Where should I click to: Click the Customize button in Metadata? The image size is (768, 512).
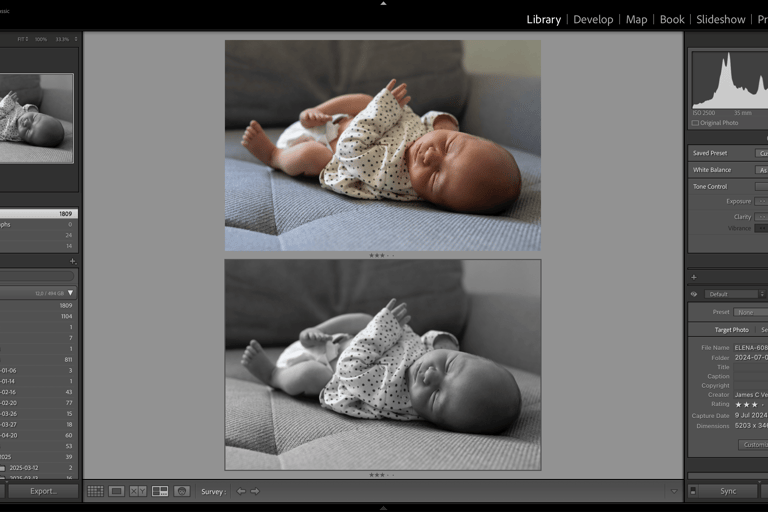tap(753, 445)
